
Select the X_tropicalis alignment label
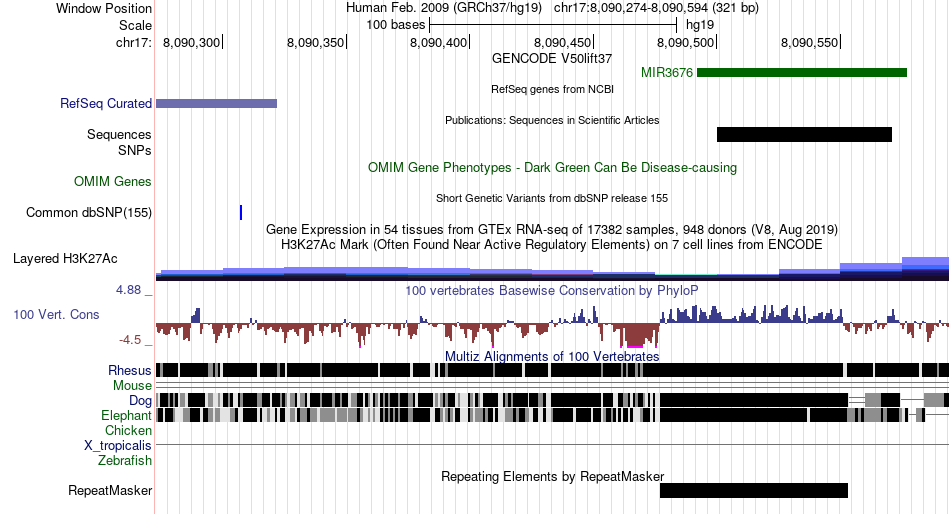click(x=118, y=446)
